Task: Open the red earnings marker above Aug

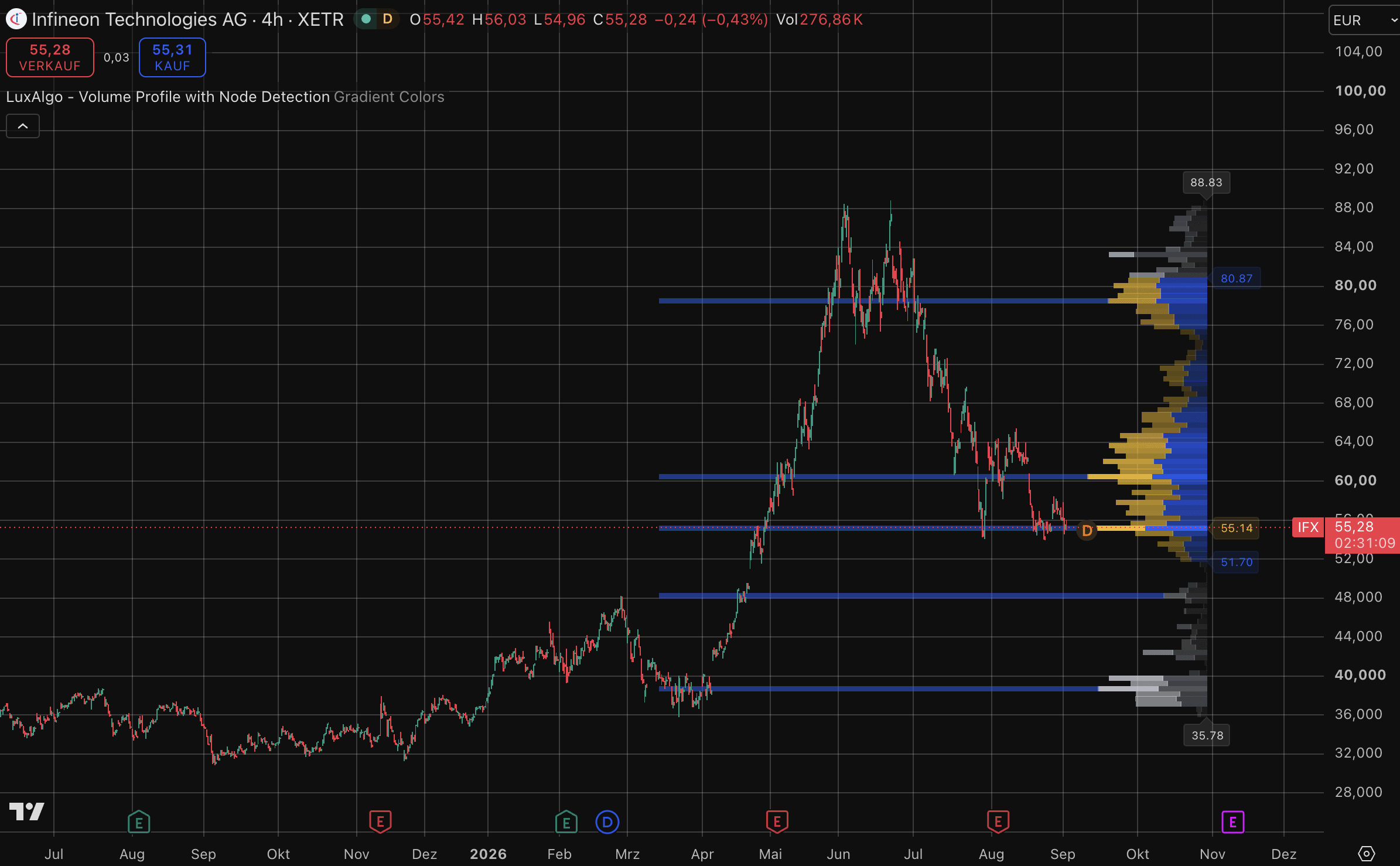Action: 998,822
